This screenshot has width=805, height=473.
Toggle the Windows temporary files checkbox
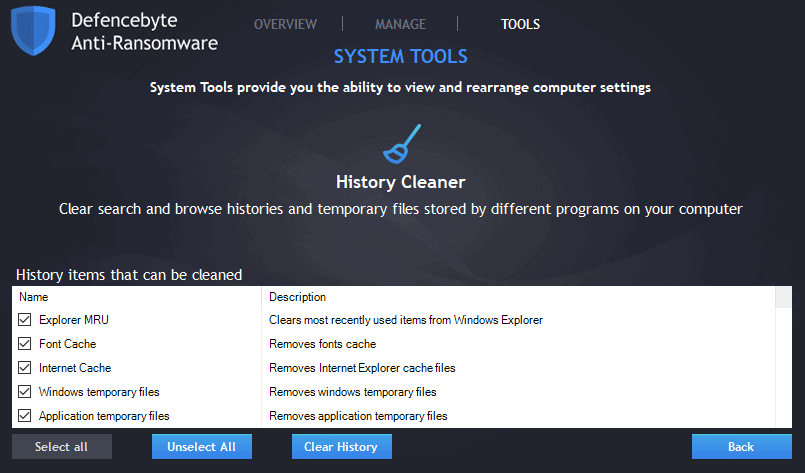[x=24, y=392]
